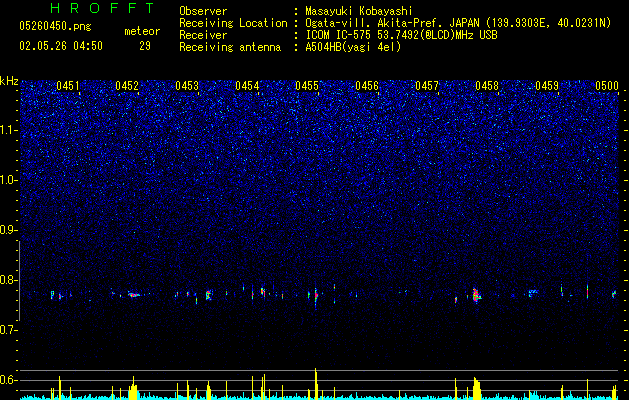Select the meteor count value 29
Image resolution: width=629 pixels, height=400 pixels.
tap(145, 46)
